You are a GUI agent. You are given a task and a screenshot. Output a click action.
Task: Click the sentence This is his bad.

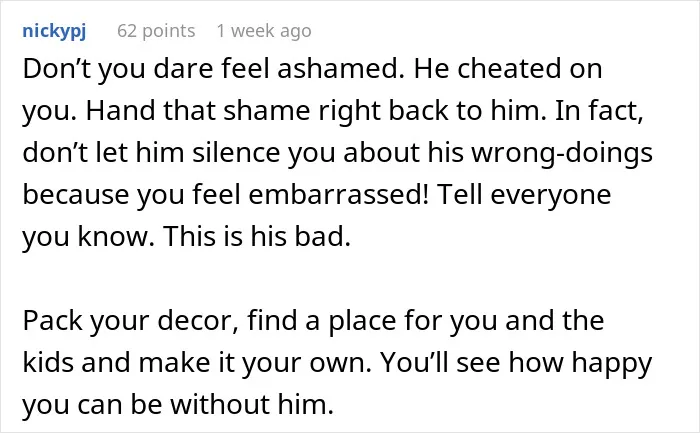(x=257, y=236)
